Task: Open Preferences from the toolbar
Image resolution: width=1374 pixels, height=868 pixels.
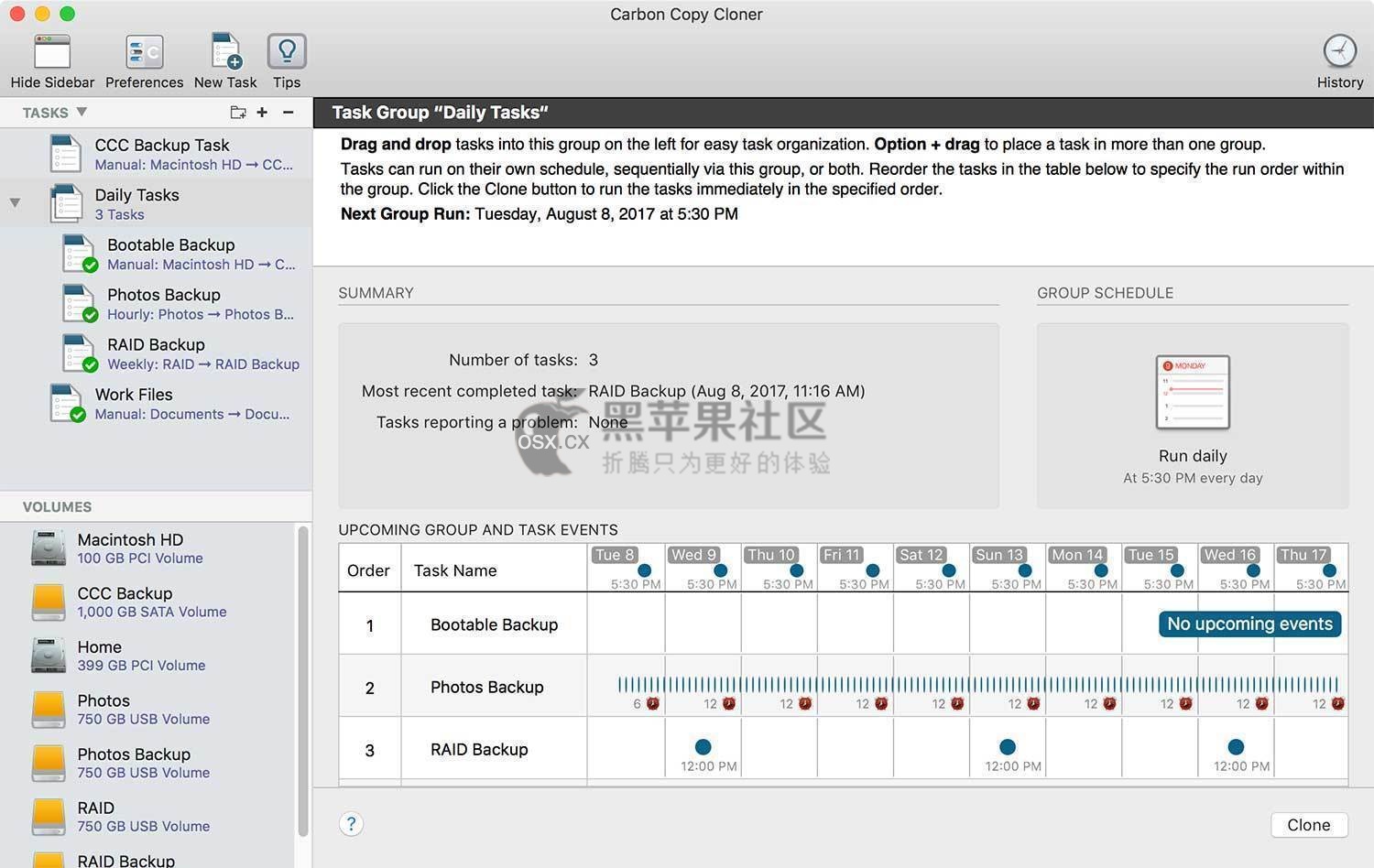Action: pyautogui.click(x=144, y=52)
